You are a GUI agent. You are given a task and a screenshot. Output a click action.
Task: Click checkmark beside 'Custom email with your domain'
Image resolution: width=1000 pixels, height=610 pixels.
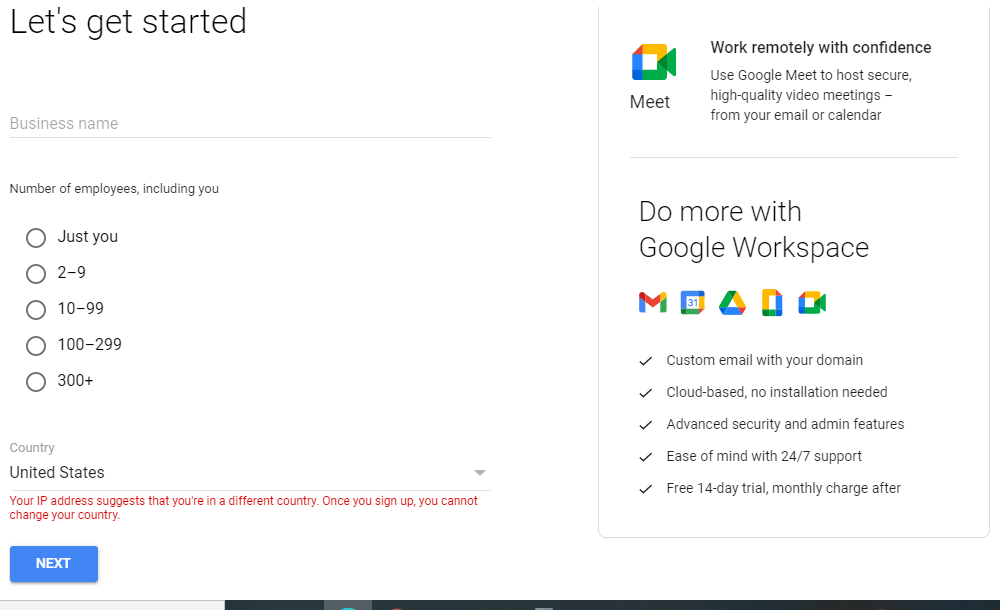click(645, 361)
